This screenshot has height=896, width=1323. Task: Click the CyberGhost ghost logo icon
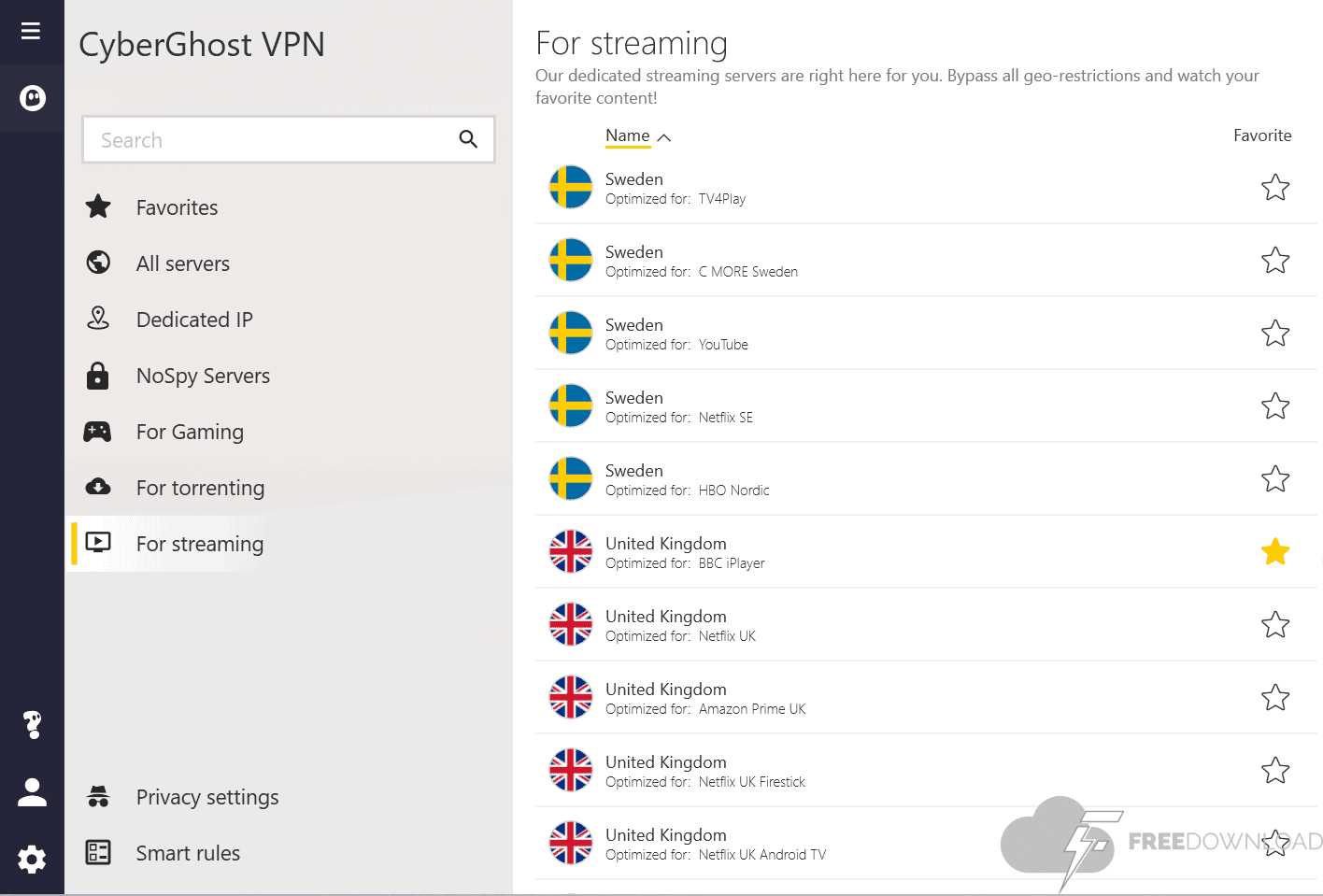coord(33,98)
